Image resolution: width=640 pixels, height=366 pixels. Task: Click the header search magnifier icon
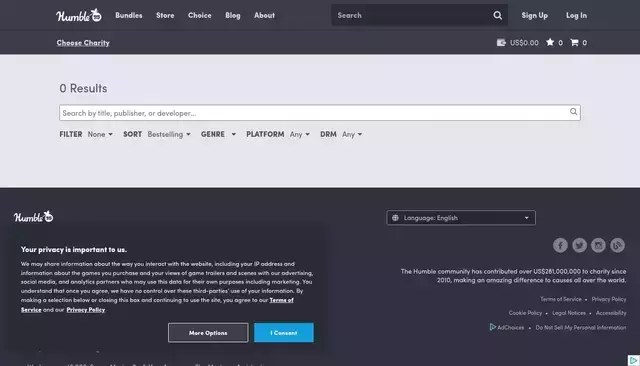[497, 16]
